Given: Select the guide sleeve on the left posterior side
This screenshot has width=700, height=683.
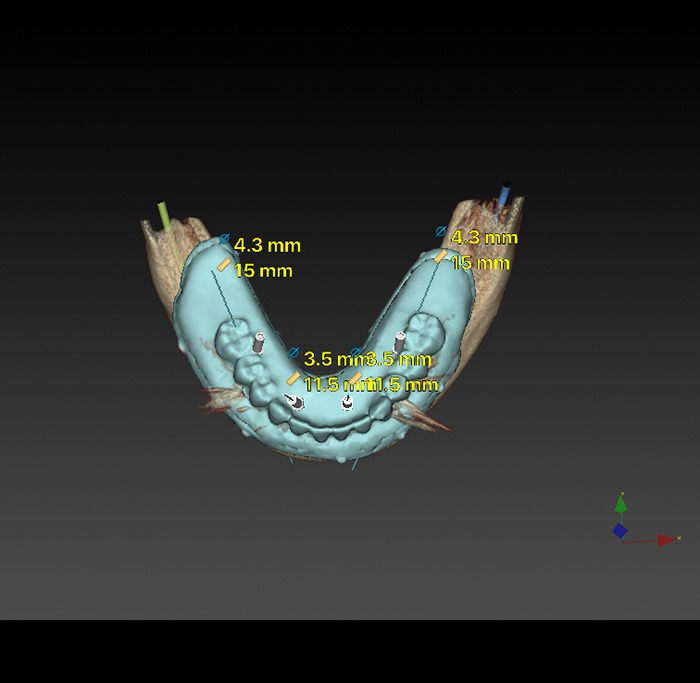Looking at the screenshot, I should tap(259, 343).
